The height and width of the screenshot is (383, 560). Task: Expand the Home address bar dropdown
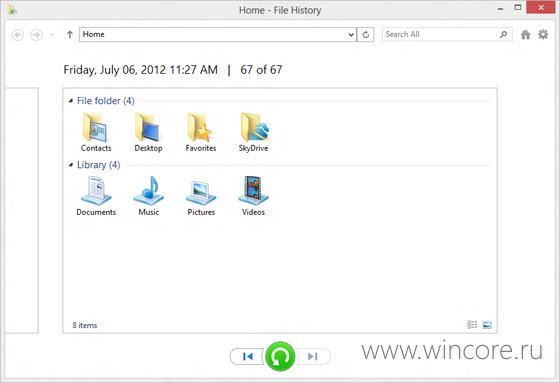tap(351, 35)
